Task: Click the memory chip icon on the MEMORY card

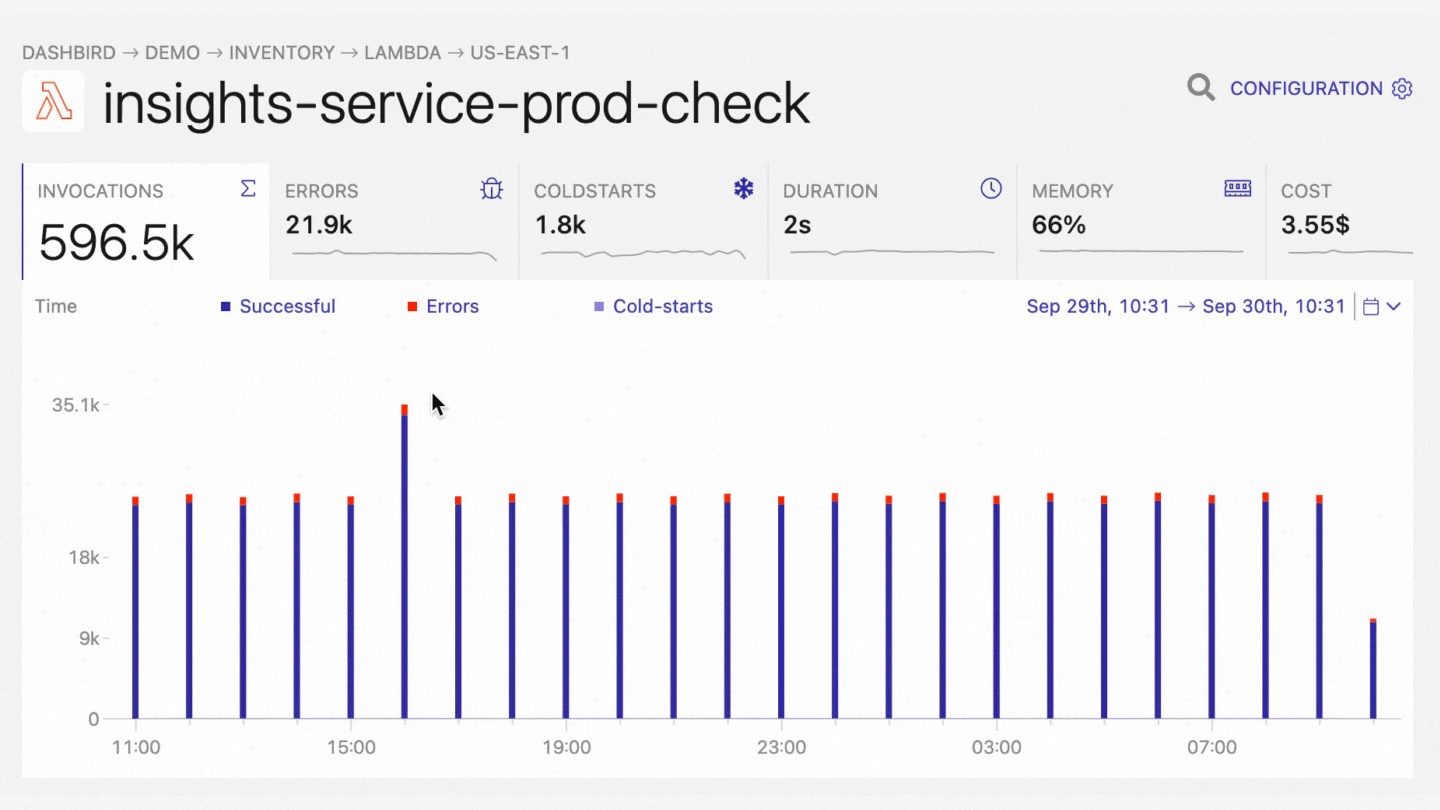Action: [x=1238, y=188]
